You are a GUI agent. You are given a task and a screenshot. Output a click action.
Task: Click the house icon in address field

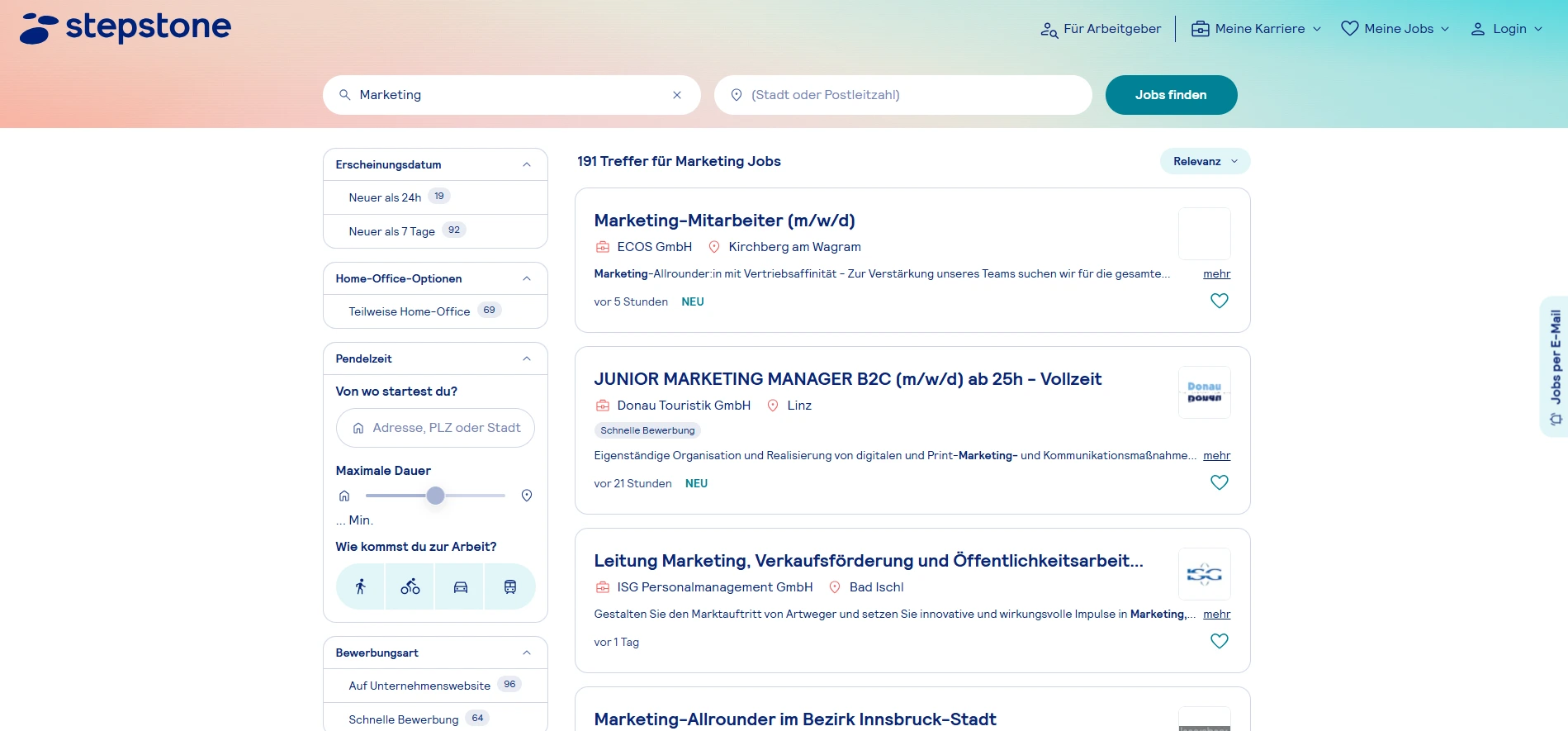pyautogui.click(x=358, y=428)
